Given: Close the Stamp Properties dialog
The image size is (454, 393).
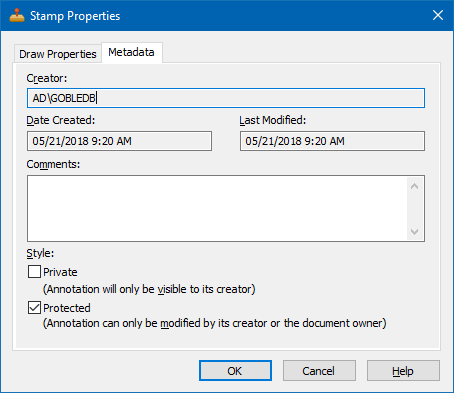Looking at the screenshot, I should [438, 15].
